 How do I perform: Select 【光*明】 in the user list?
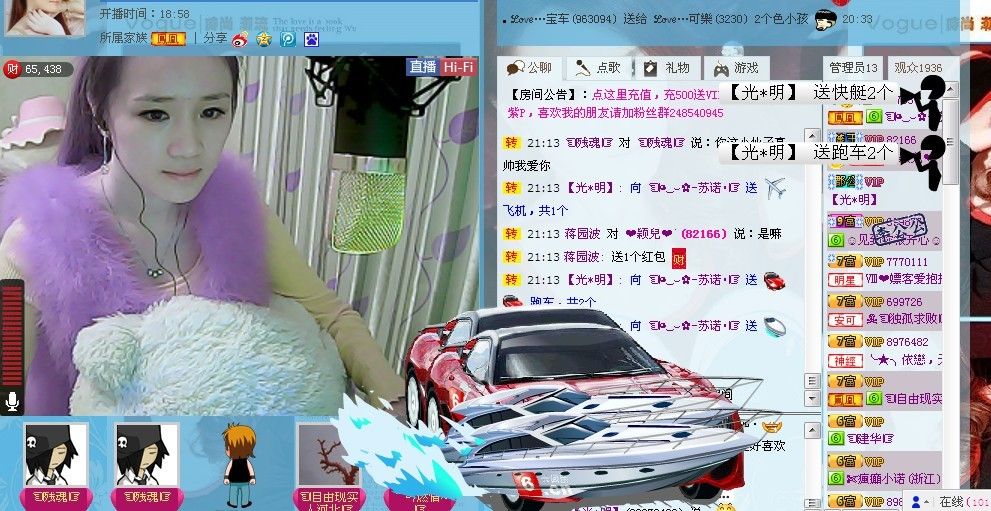[x=854, y=200]
